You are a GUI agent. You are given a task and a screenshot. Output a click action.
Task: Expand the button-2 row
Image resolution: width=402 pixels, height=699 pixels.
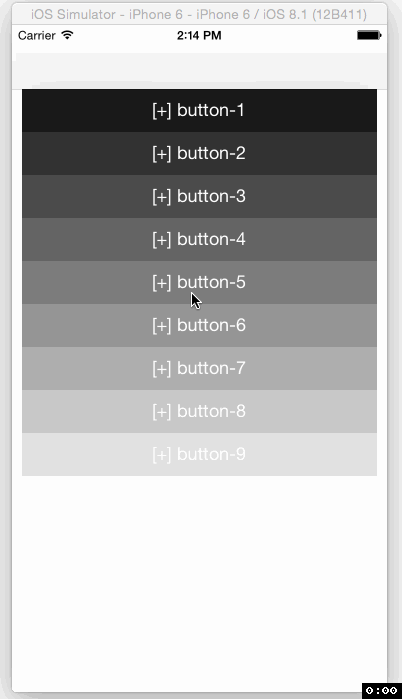pyautogui.click(x=199, y=153)
